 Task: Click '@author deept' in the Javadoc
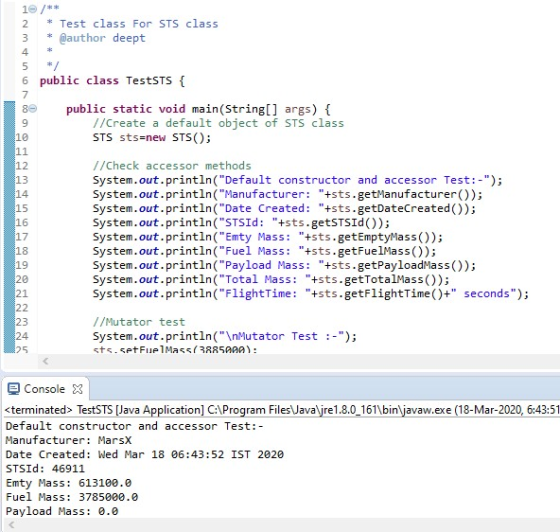(x=102, y=38)
